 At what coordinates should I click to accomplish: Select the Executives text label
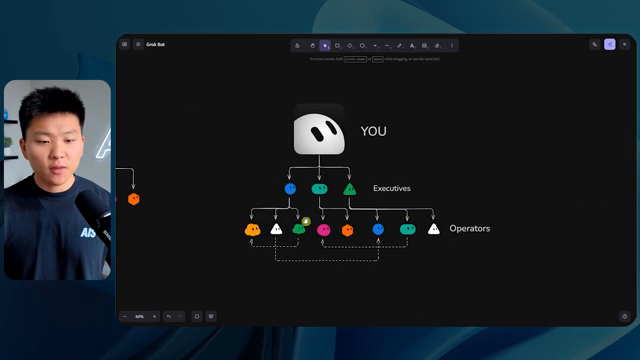[x=392, y=188]
